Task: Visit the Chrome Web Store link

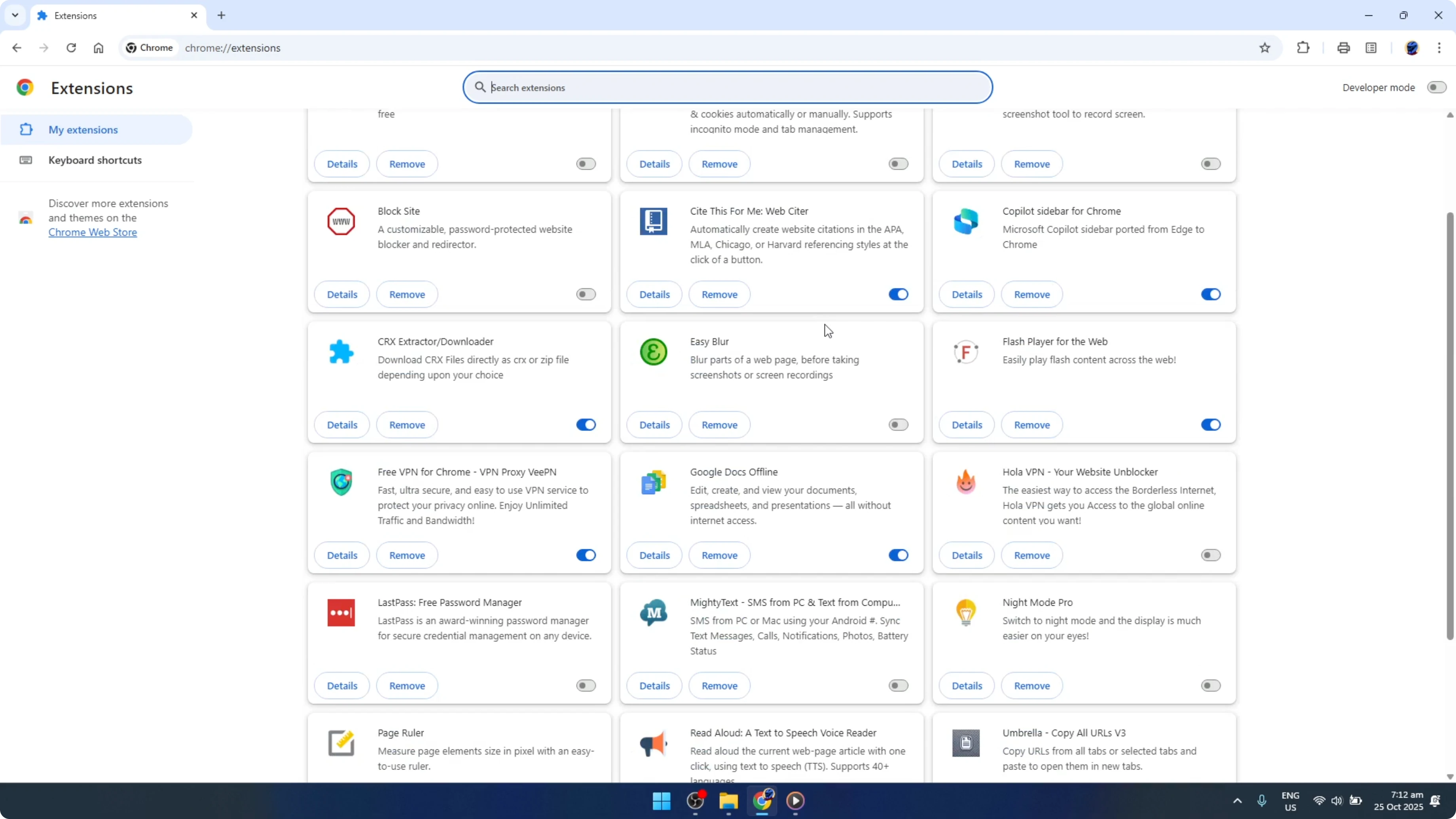Action: [93, 232]
